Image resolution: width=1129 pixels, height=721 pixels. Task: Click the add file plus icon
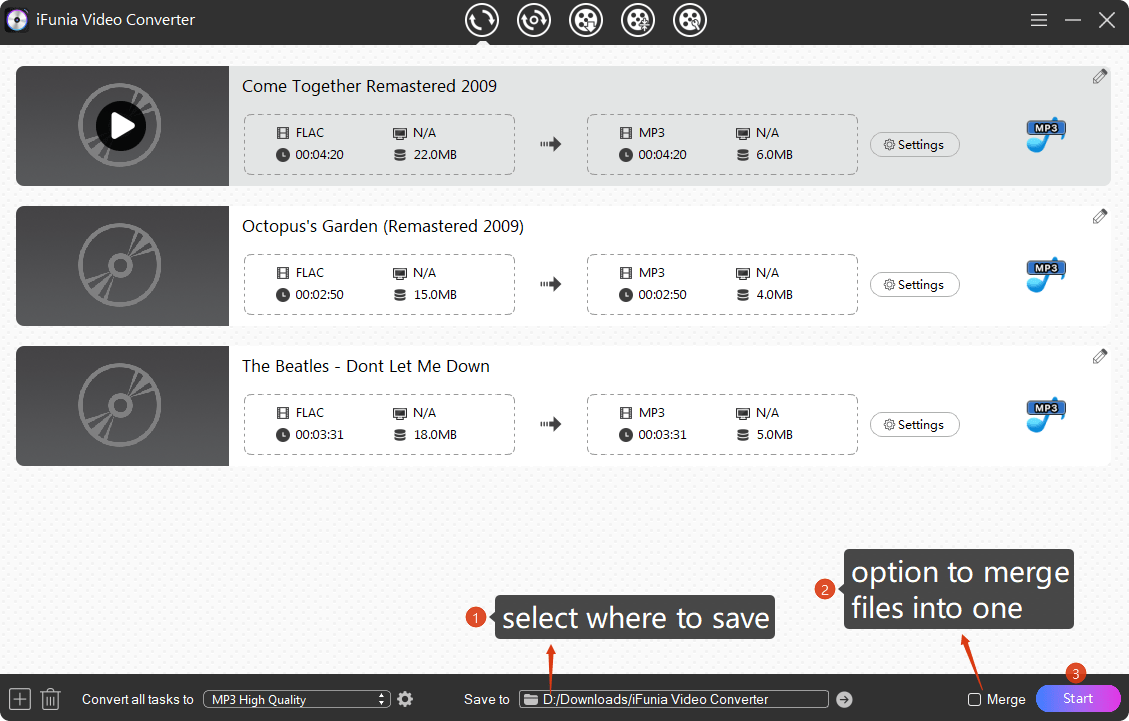point(20,699)
